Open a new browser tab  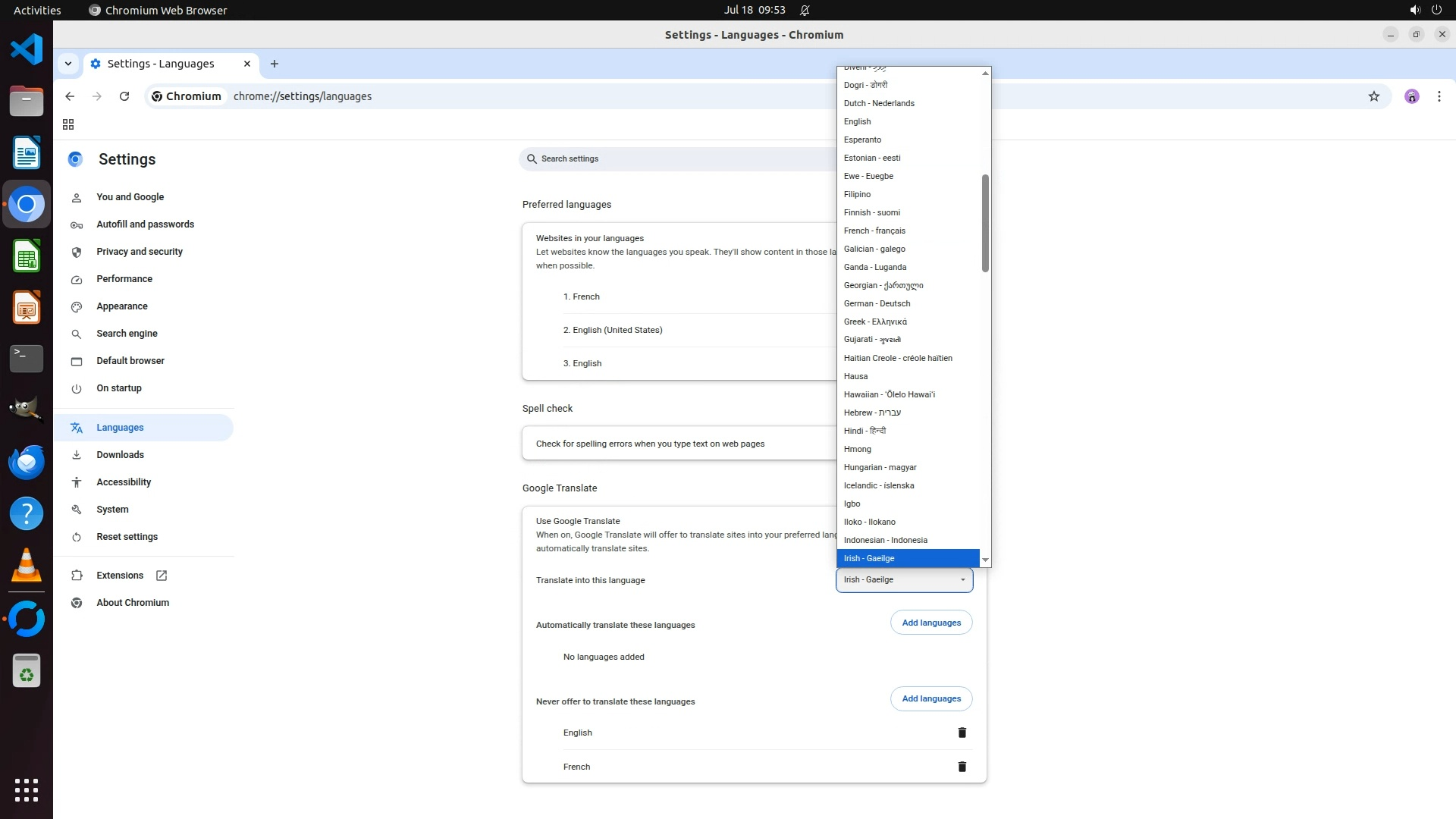coord(275,64)
